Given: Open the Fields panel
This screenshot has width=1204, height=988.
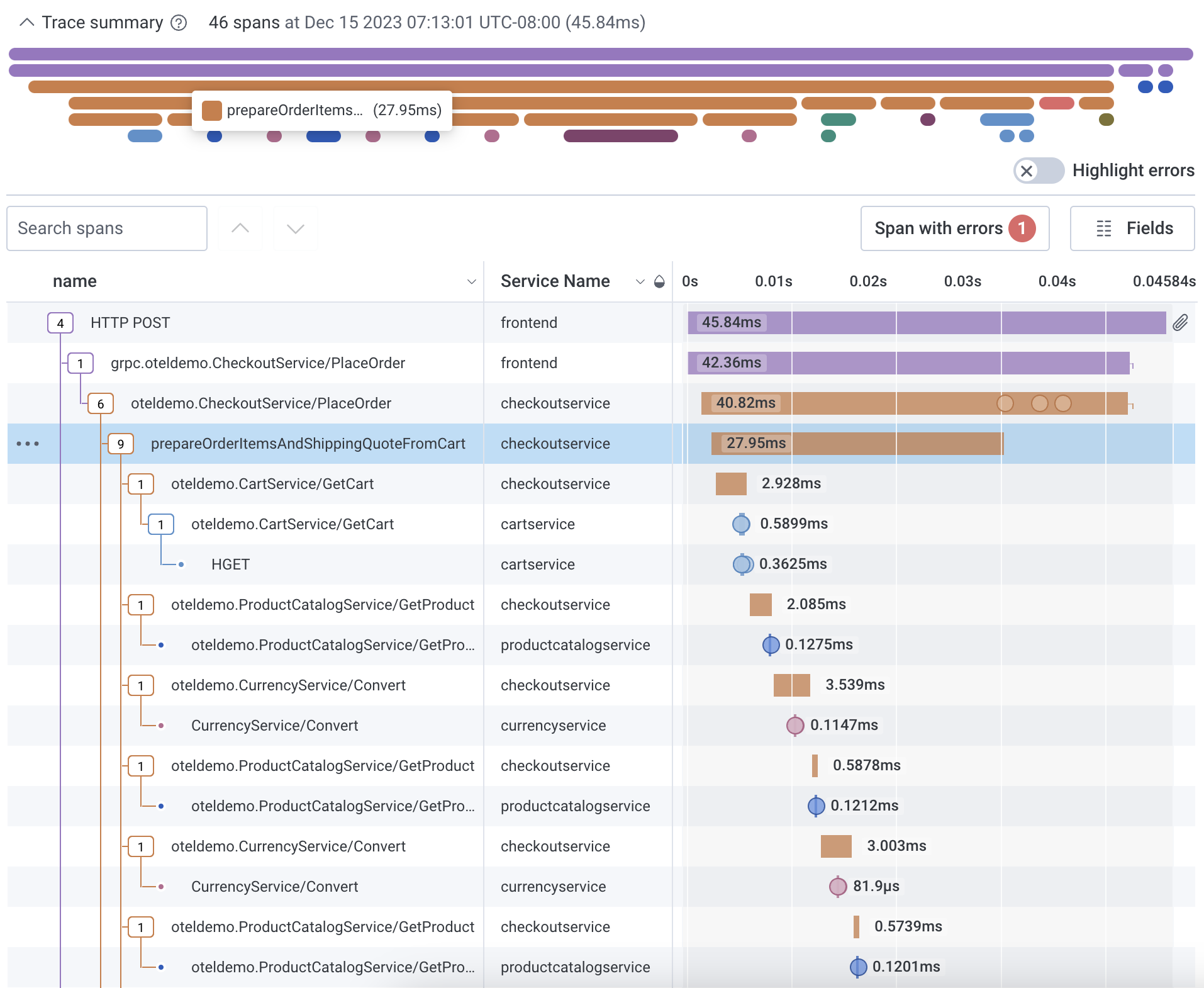Looking at the screenshot, I should 1132,228.
